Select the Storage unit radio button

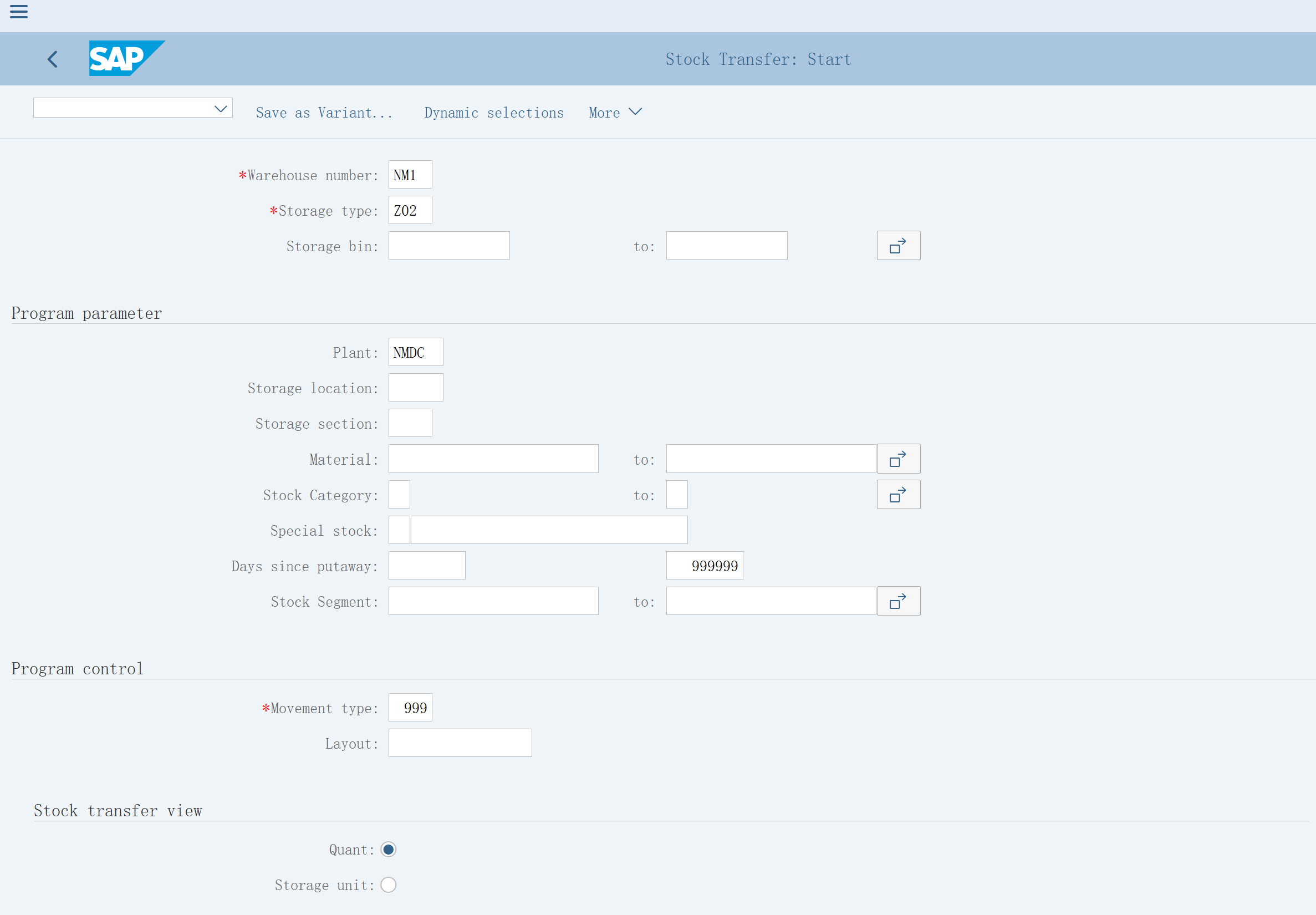coord(388,885)
